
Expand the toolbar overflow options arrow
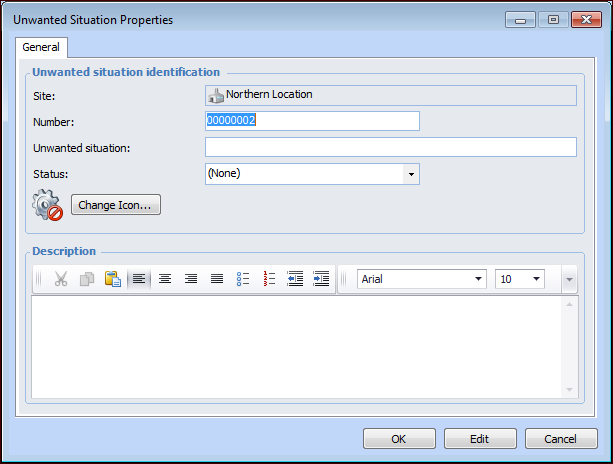(569, 280)
